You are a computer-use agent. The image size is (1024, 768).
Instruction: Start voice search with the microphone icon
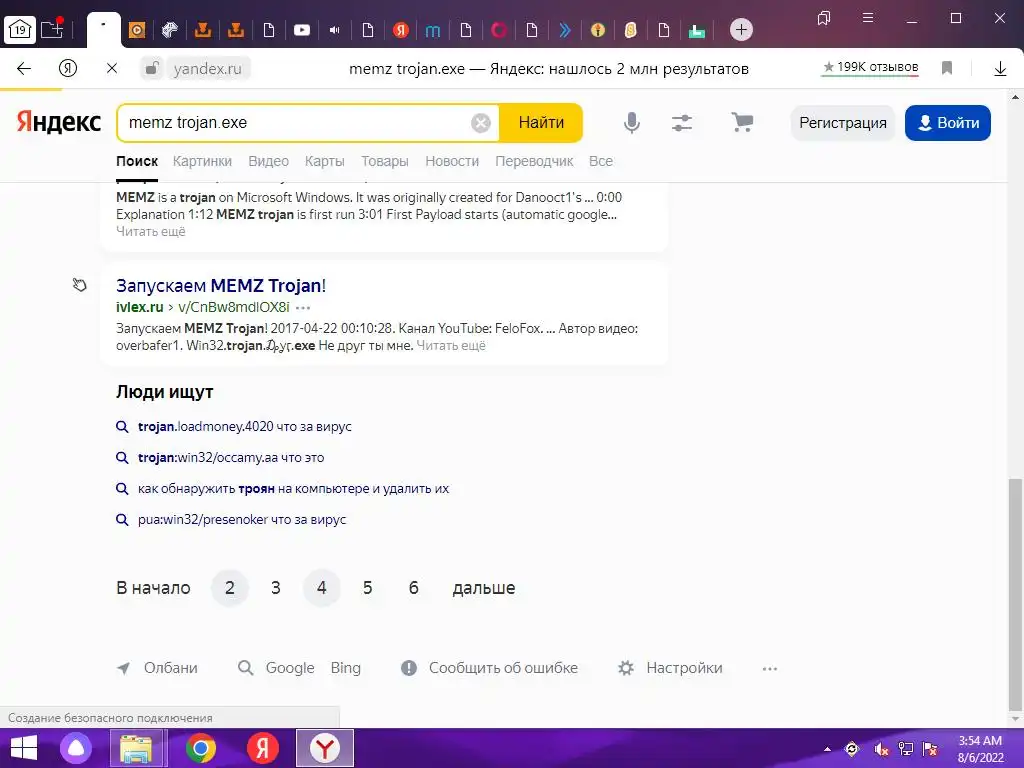click(x=632, y=123)
